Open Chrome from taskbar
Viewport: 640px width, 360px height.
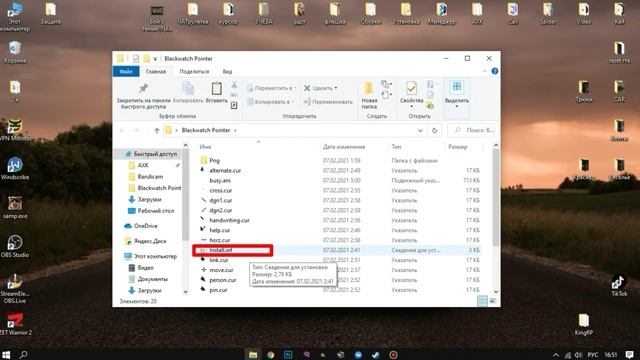pos(271,355)
